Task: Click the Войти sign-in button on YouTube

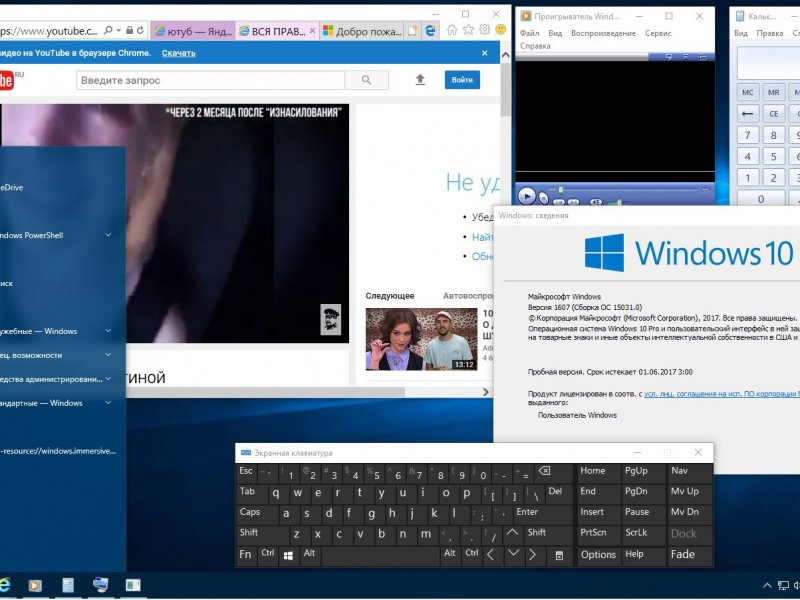Action: pos(462,80)
